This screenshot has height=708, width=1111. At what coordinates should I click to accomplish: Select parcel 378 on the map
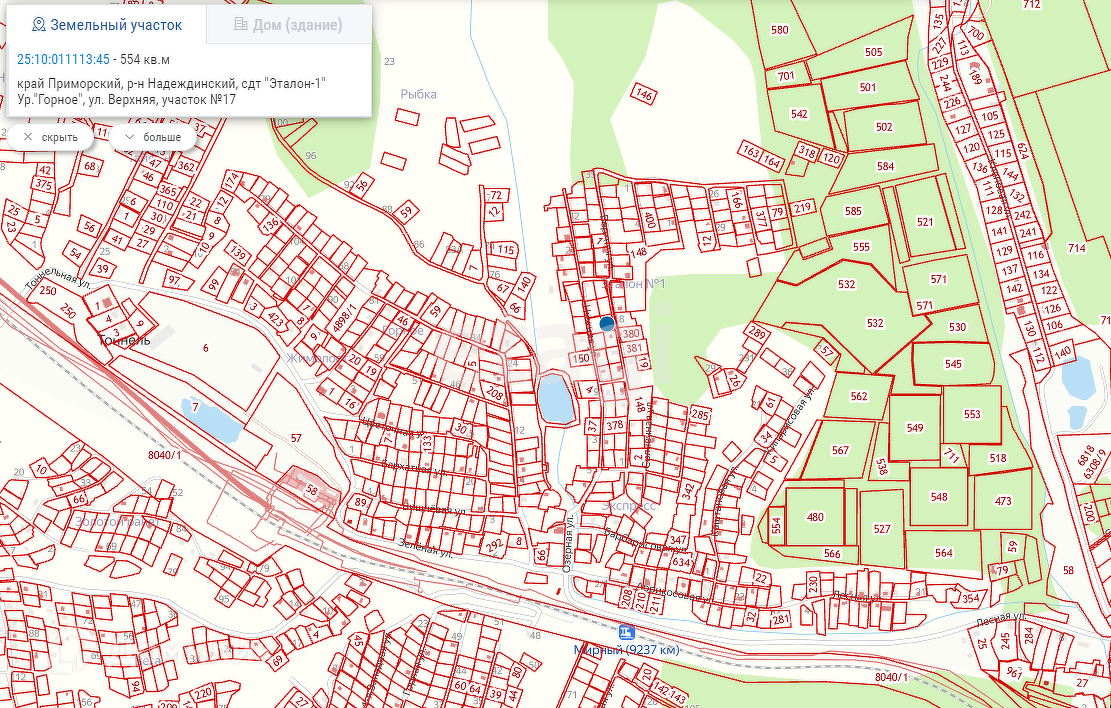coord(614,425)
